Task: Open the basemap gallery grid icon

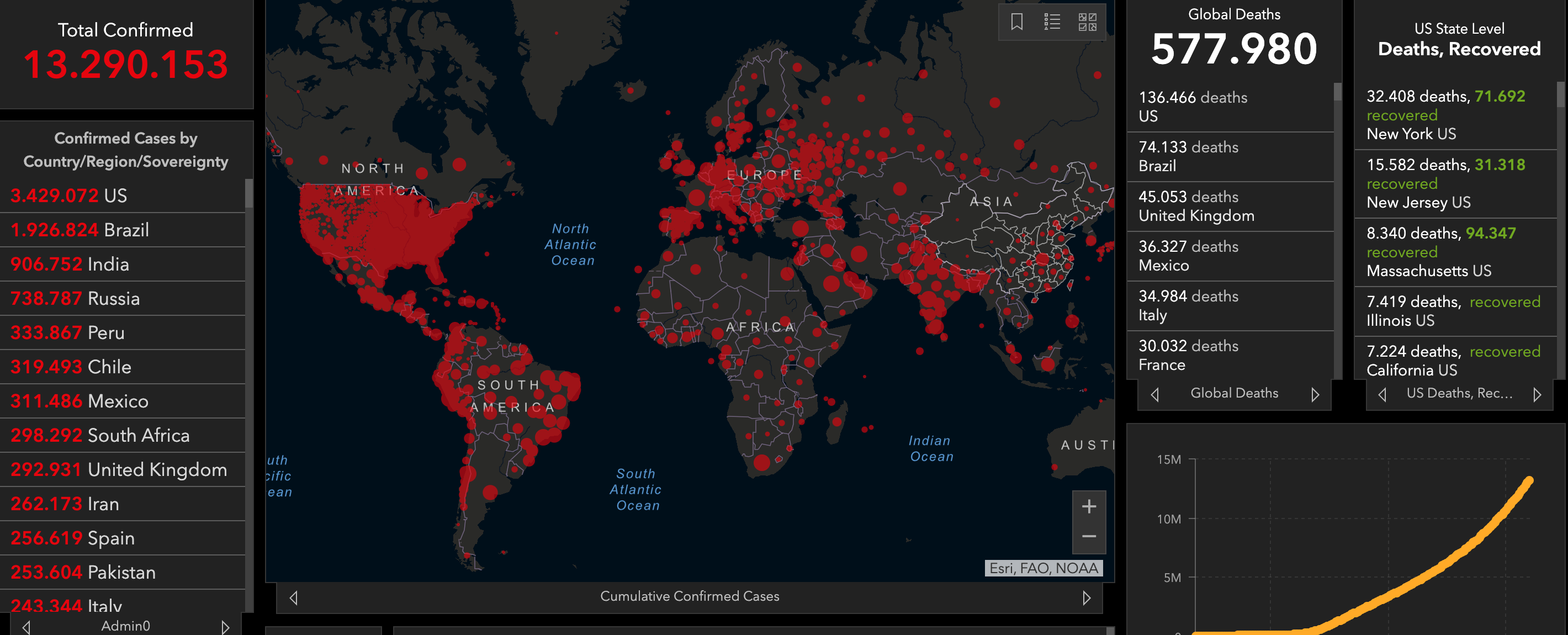Action: tap(1087, 22)
